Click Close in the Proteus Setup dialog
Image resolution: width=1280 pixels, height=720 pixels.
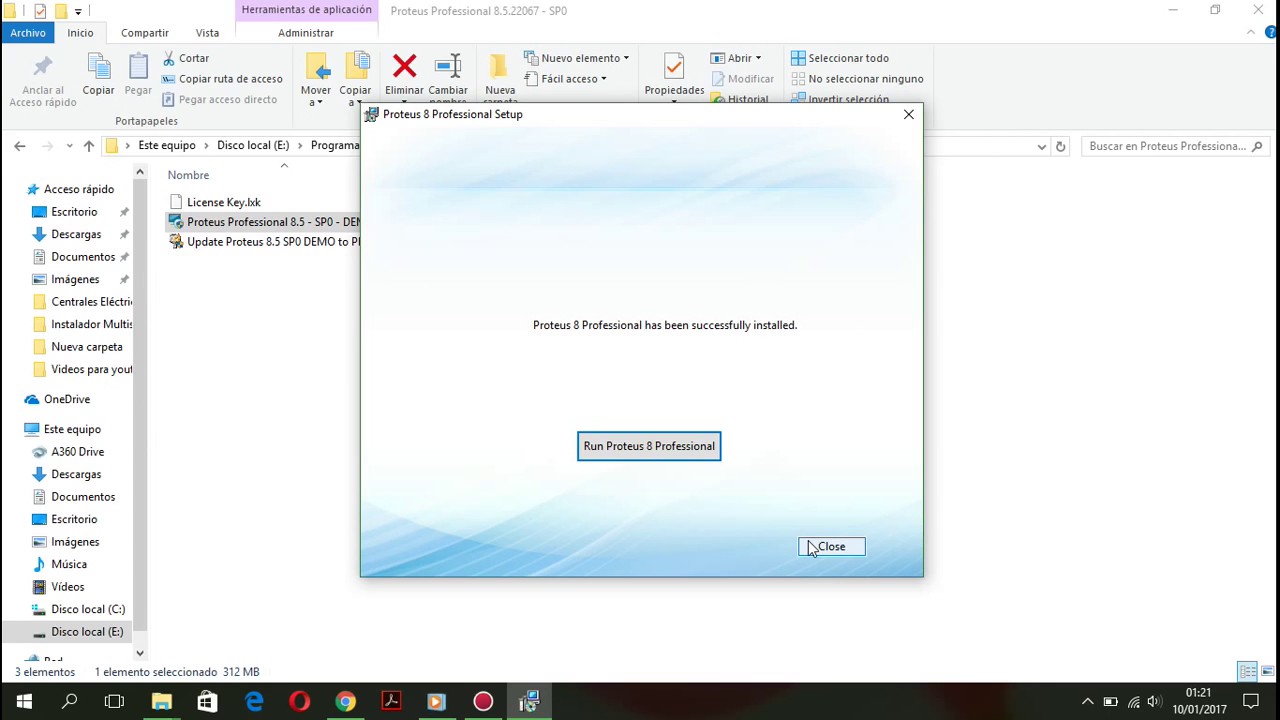[831, 547]
